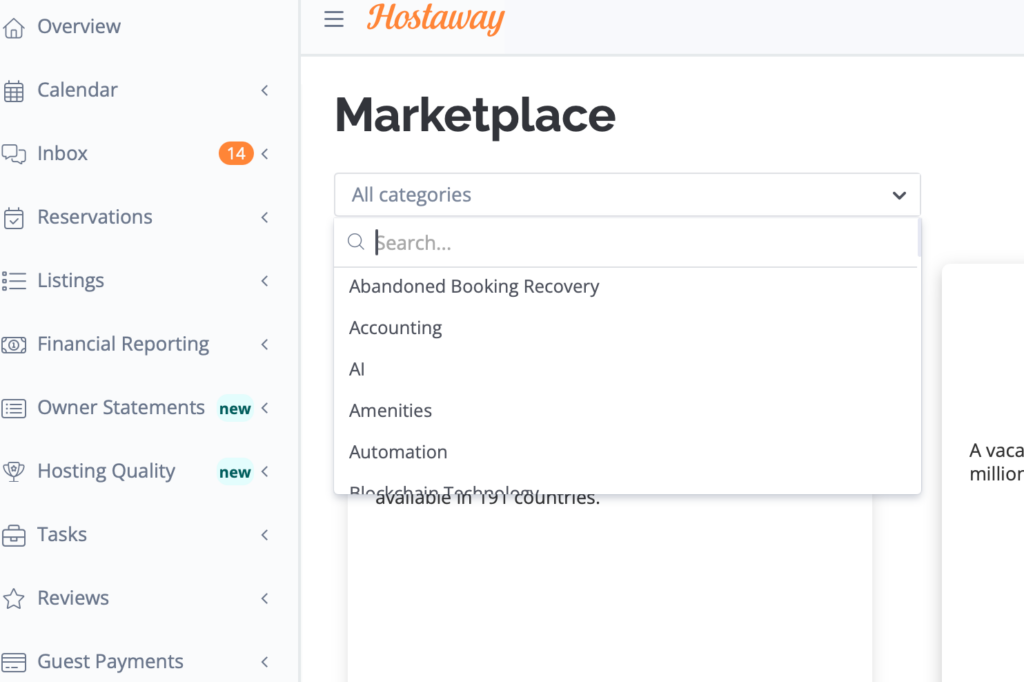
Task: Expand the Reviews submenu chevron
Action: click(264, 598)
